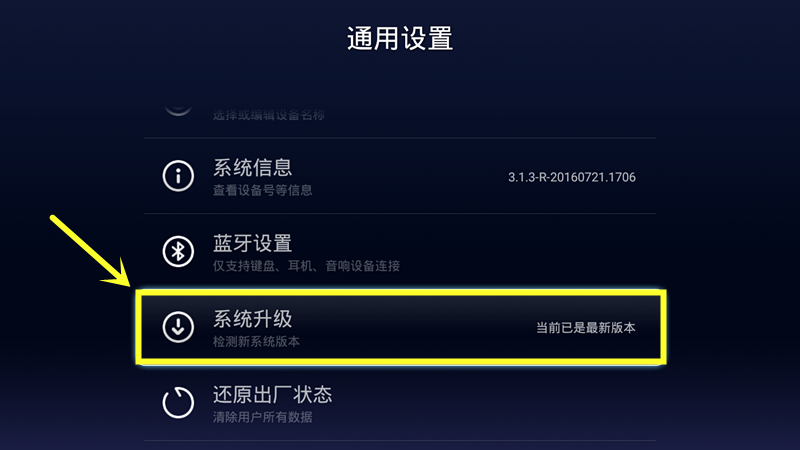Click the yellow highlight border of 系统升级
Viewport: 800px width, 450px height.
click(x=401, y=293)
